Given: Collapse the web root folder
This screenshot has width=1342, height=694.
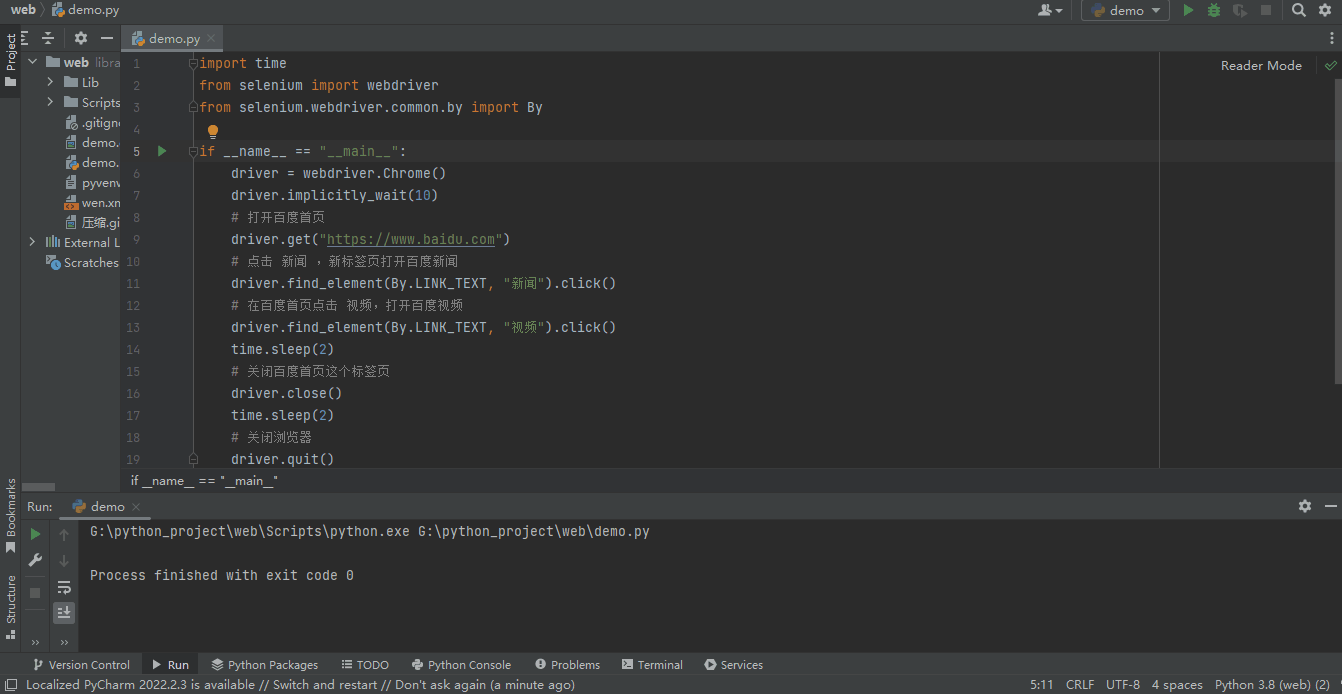Looking at the screenshot, I should 33,62.
